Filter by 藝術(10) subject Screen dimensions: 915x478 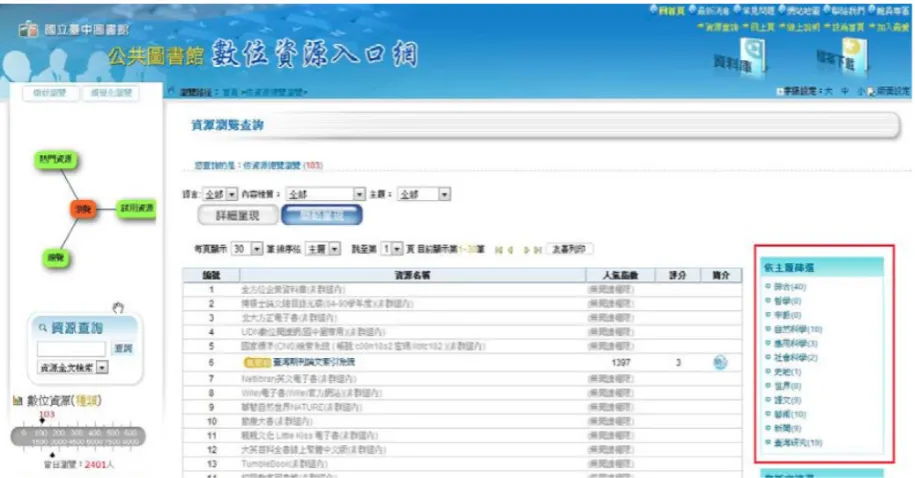(790, 414)
